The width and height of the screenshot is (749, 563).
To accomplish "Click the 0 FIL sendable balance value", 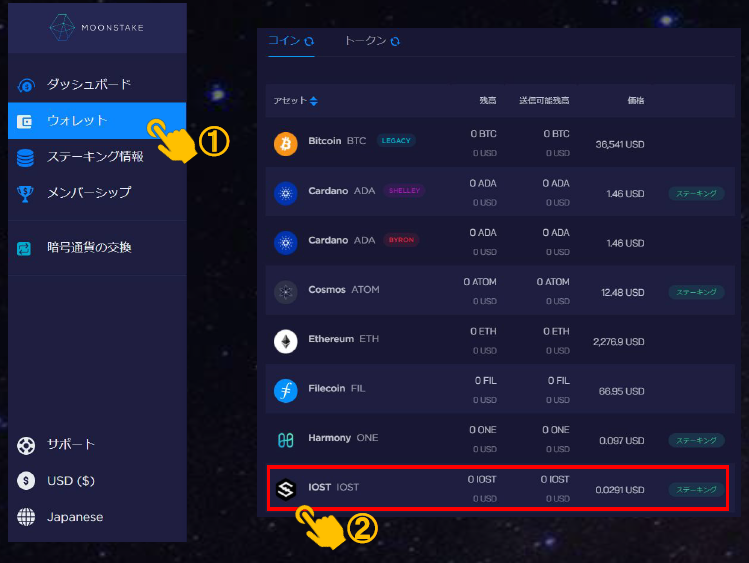I will pyautogui.click(x=559, y=381).
